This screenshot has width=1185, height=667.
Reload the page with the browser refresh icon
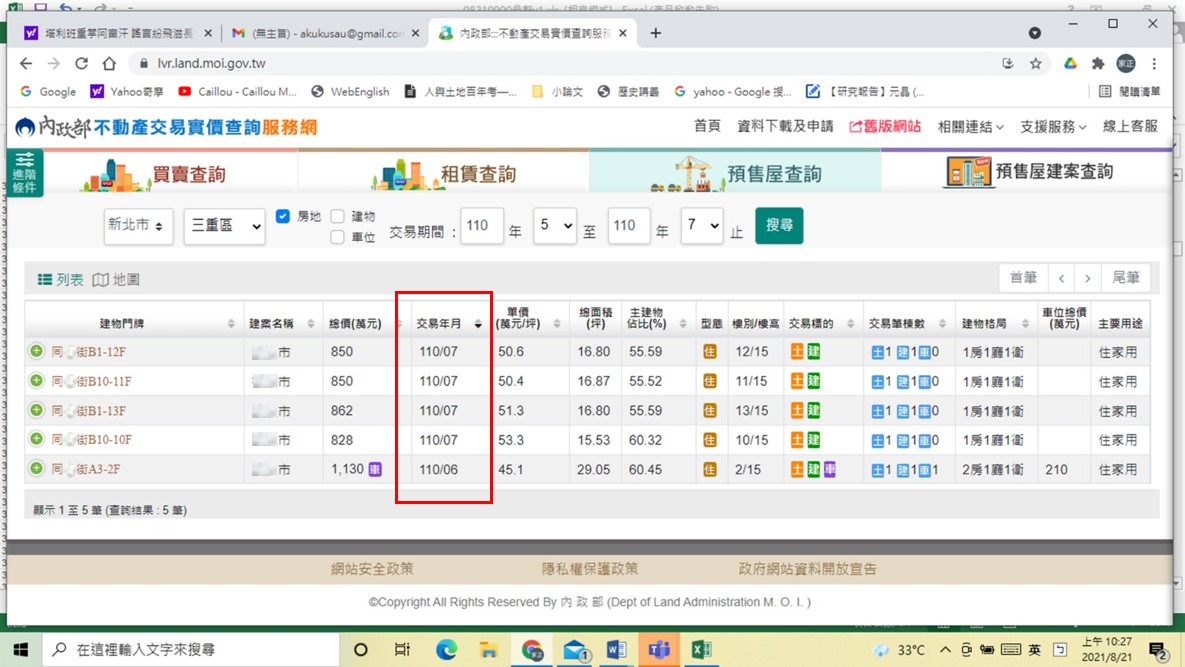pos(82,63)
